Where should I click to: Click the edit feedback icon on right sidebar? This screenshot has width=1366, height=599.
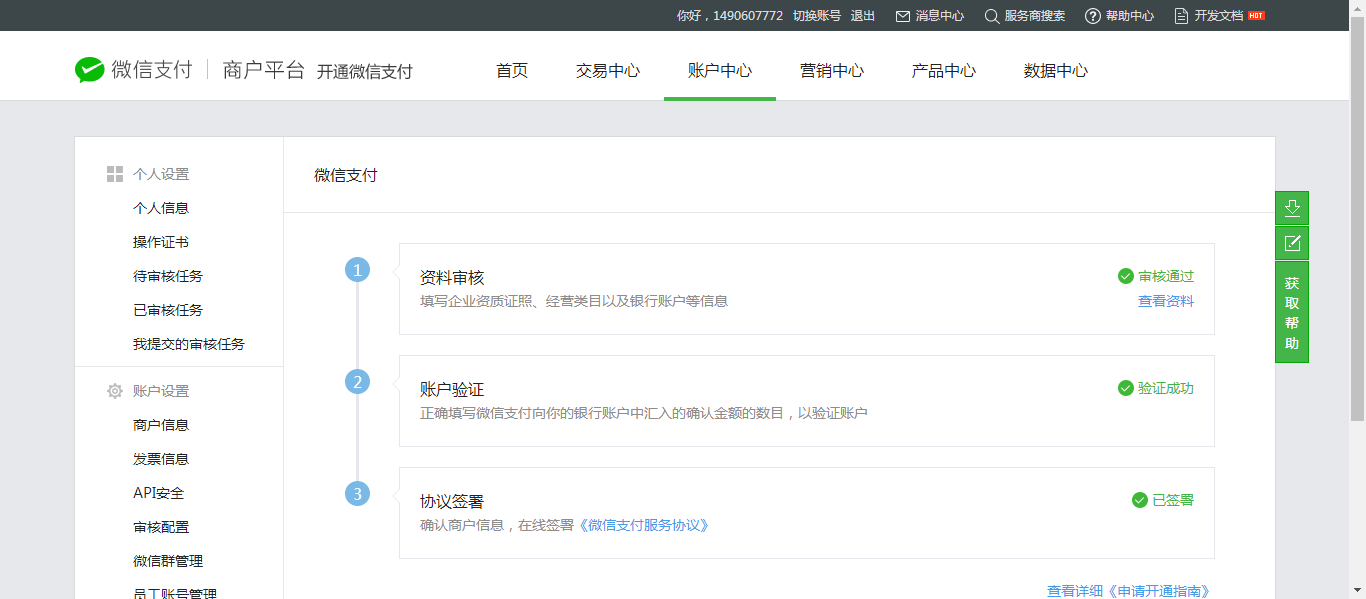click(x=1292, y=243)
